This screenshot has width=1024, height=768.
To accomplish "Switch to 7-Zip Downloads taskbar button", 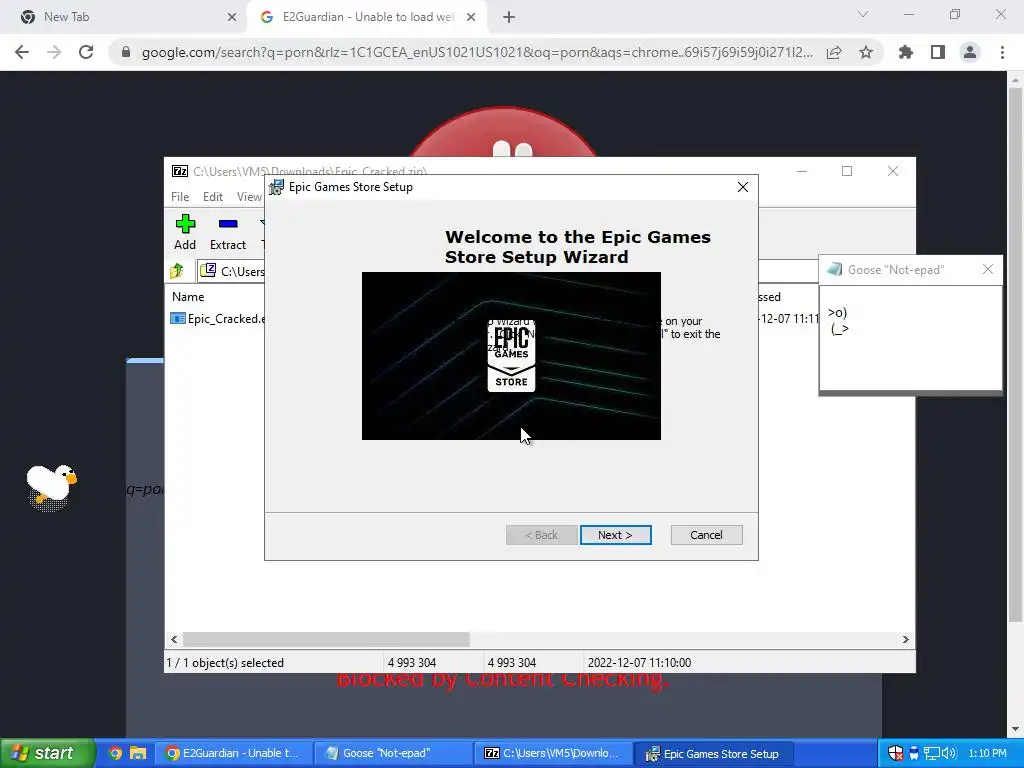I will pos(552,753).
